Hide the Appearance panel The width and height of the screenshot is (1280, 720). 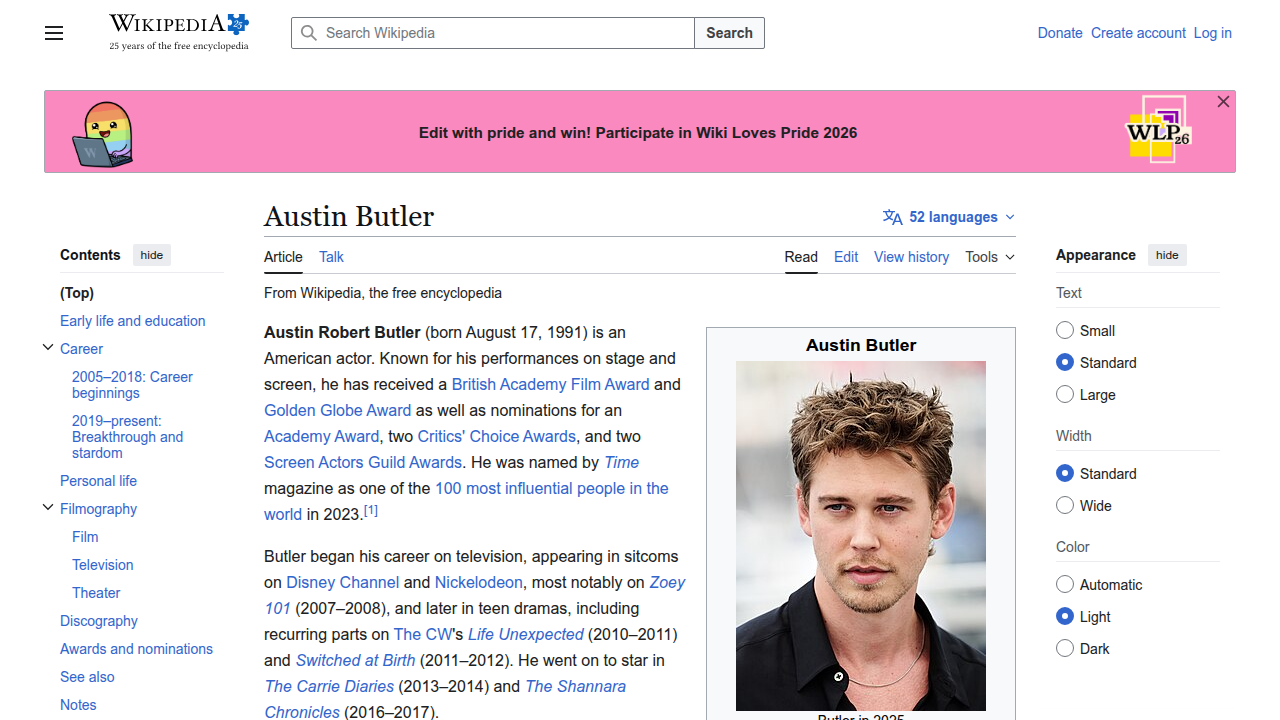click(x=1167, y=255)
